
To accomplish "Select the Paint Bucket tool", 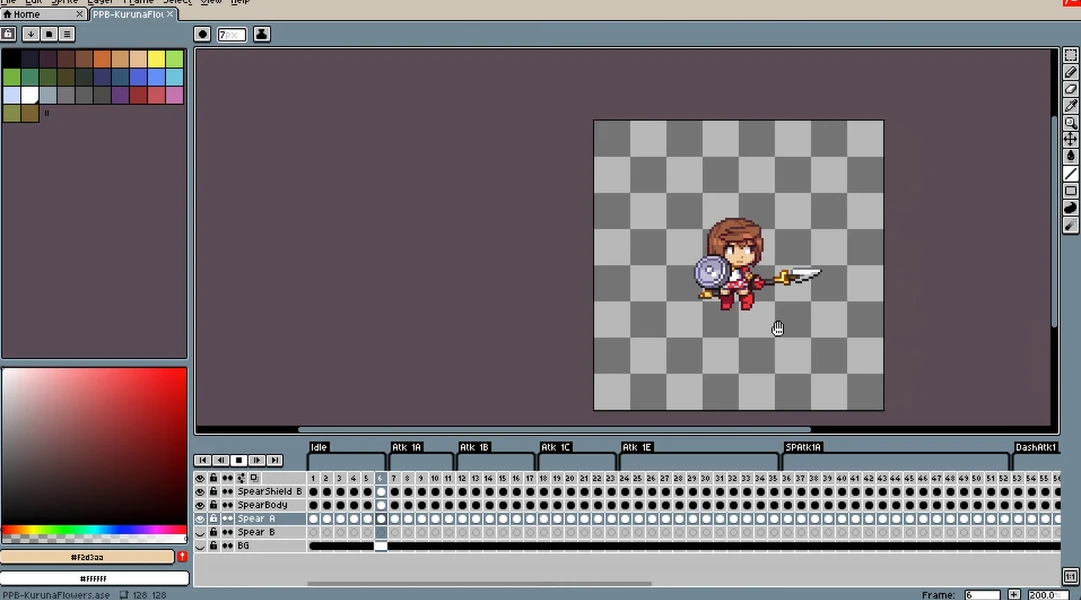I will (1070, 156).
